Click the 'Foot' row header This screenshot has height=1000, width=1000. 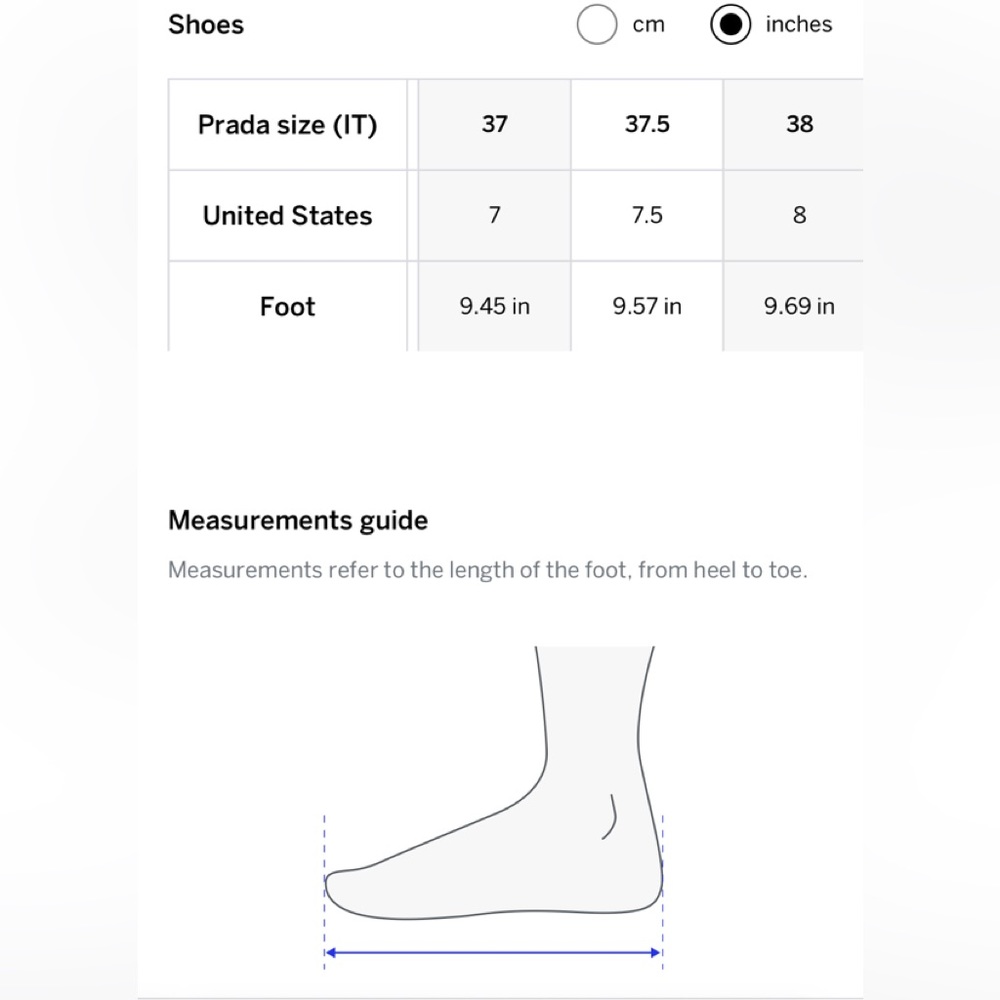pos(287,307)
